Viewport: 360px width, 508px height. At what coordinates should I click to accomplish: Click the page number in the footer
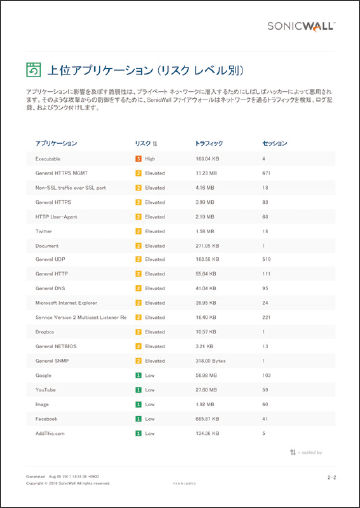tap(332, 478)
